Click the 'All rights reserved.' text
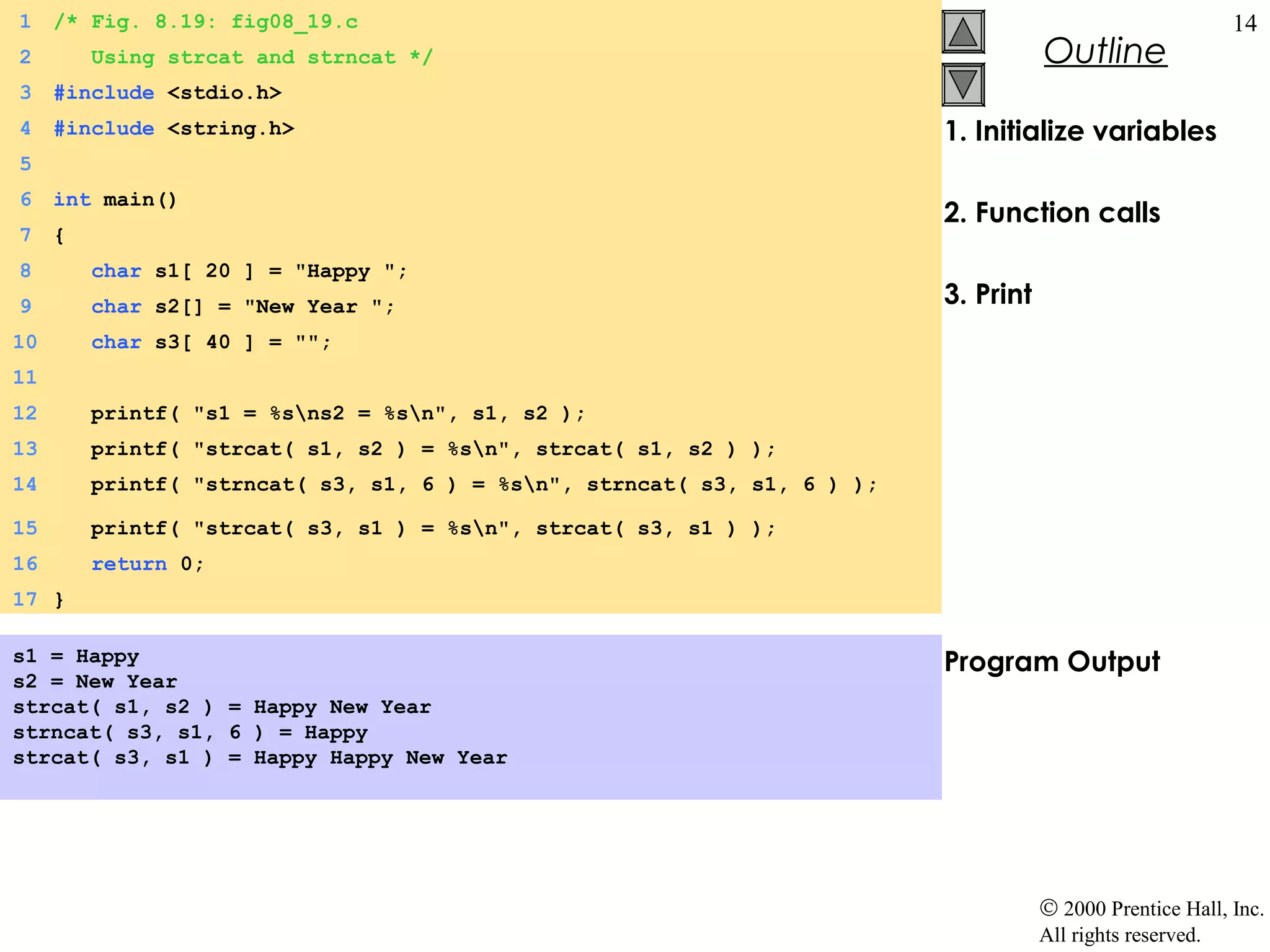This screenshot has width=1270, height=952. click(x=1120, y=935)
